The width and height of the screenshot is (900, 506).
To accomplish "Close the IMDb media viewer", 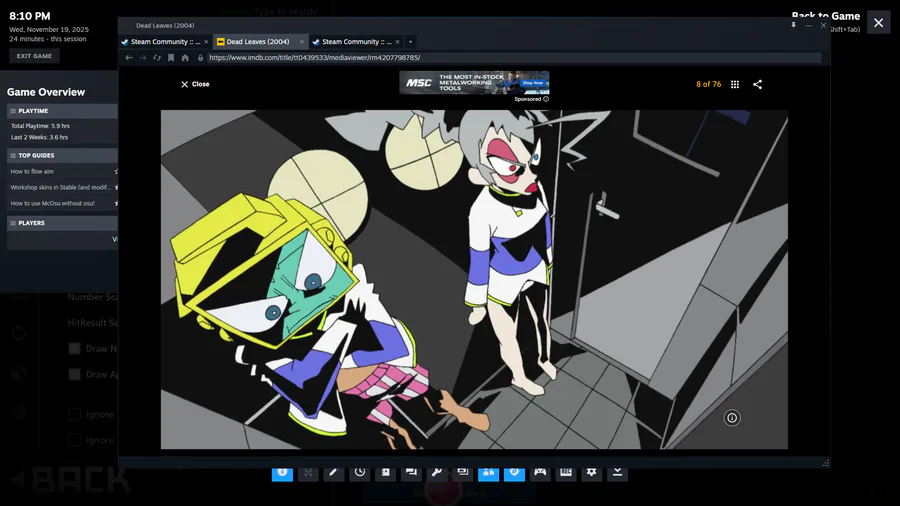I will click(x=195, y=84).
